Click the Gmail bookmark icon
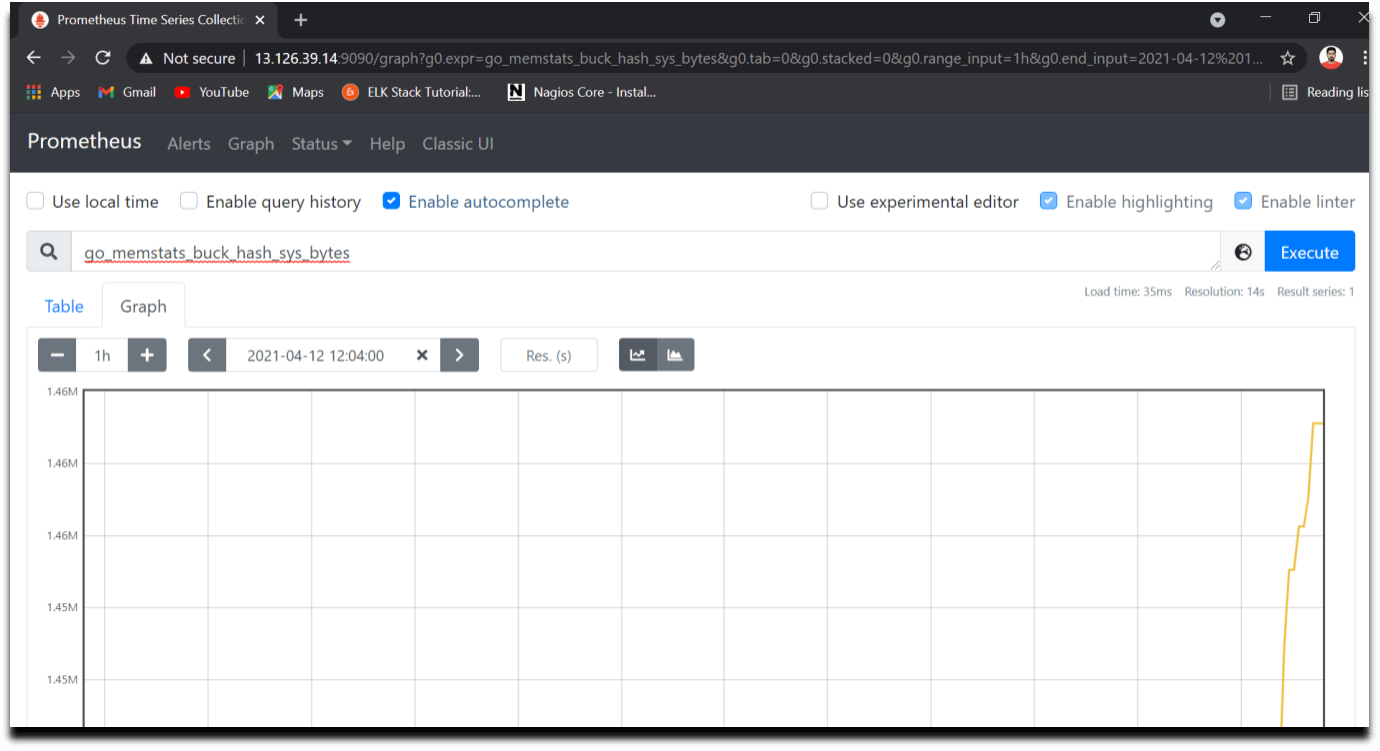Image resolution: width=1380 pixels, height=751 pixels. pyautogui.click(x=105, y=92)
